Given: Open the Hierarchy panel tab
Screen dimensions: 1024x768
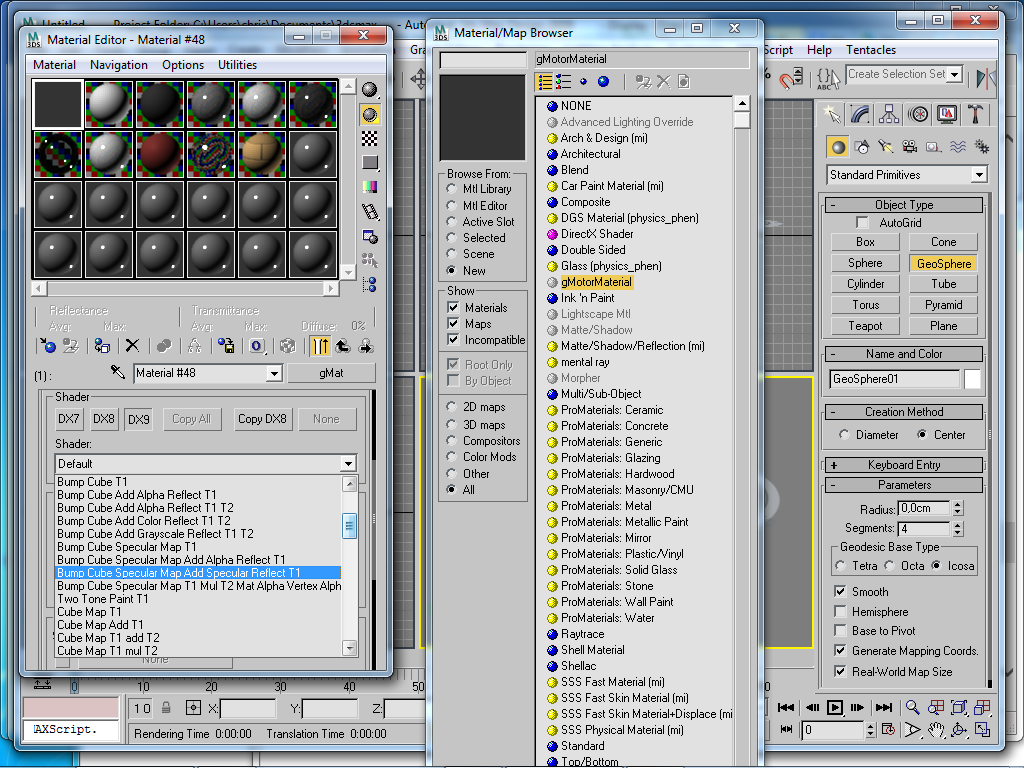Looking at the screenshot, I should coord(889,114).
